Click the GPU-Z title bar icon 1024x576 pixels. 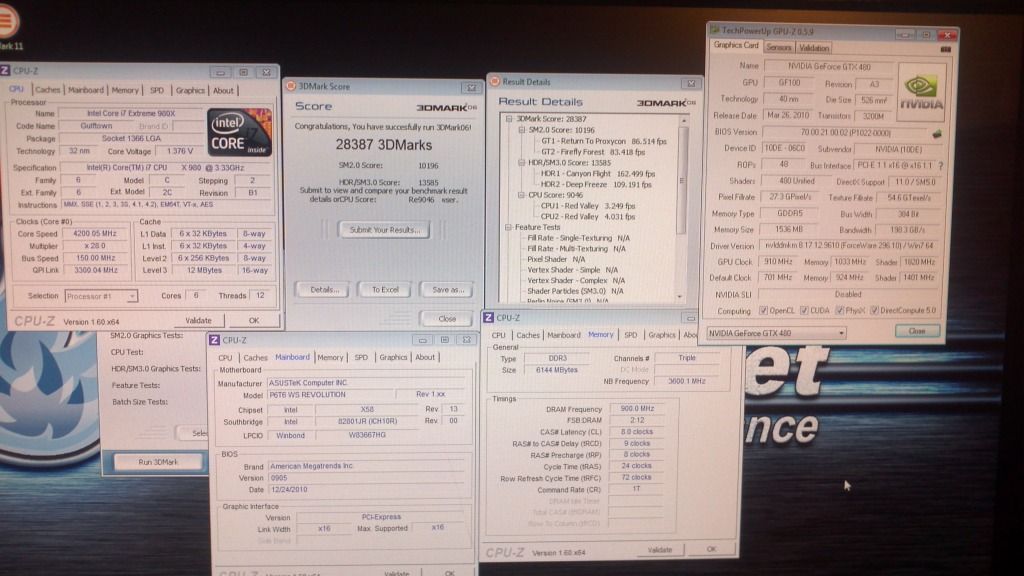pos(714,30)
